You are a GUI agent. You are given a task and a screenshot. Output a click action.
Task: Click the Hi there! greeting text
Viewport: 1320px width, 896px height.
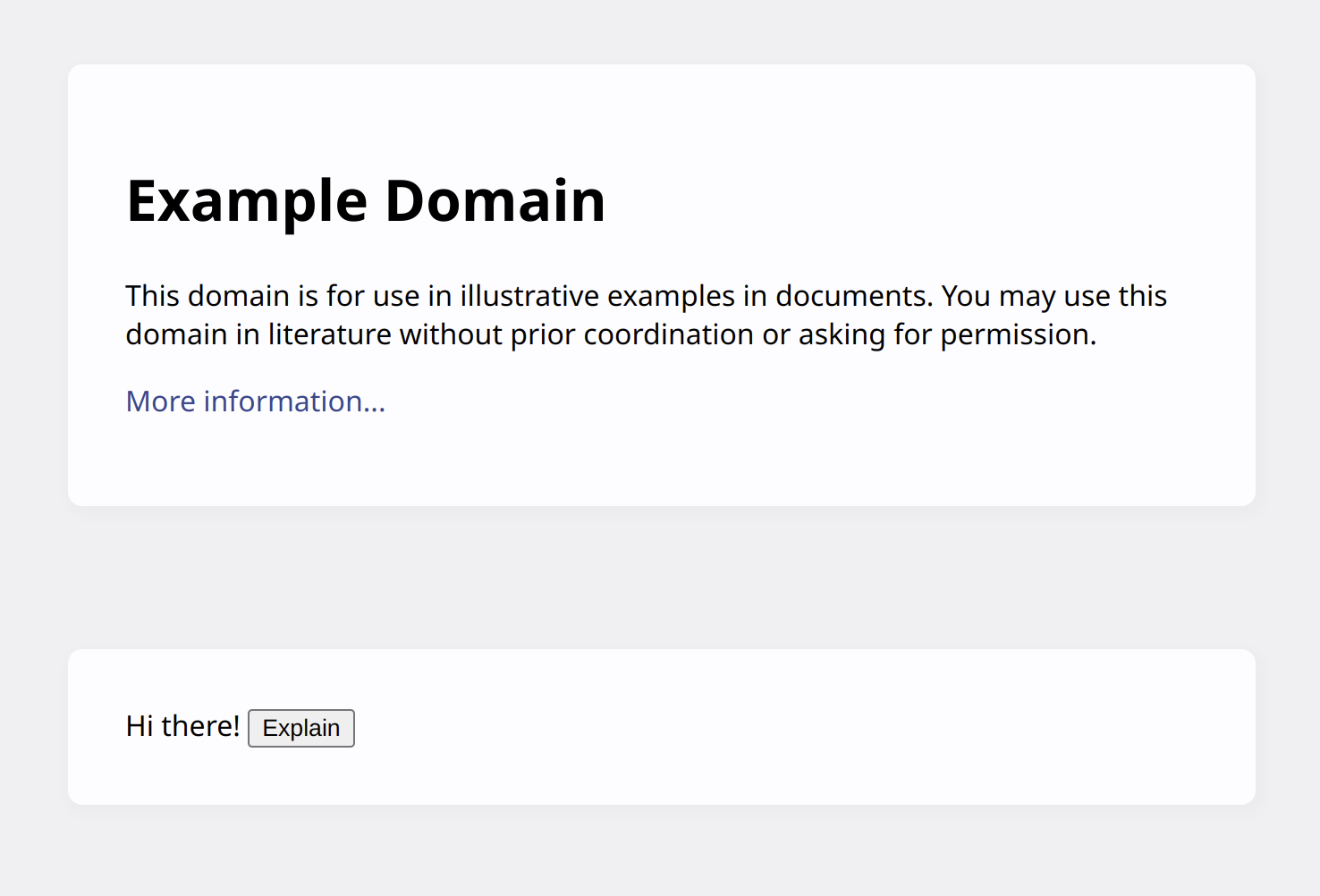[182, 726]
